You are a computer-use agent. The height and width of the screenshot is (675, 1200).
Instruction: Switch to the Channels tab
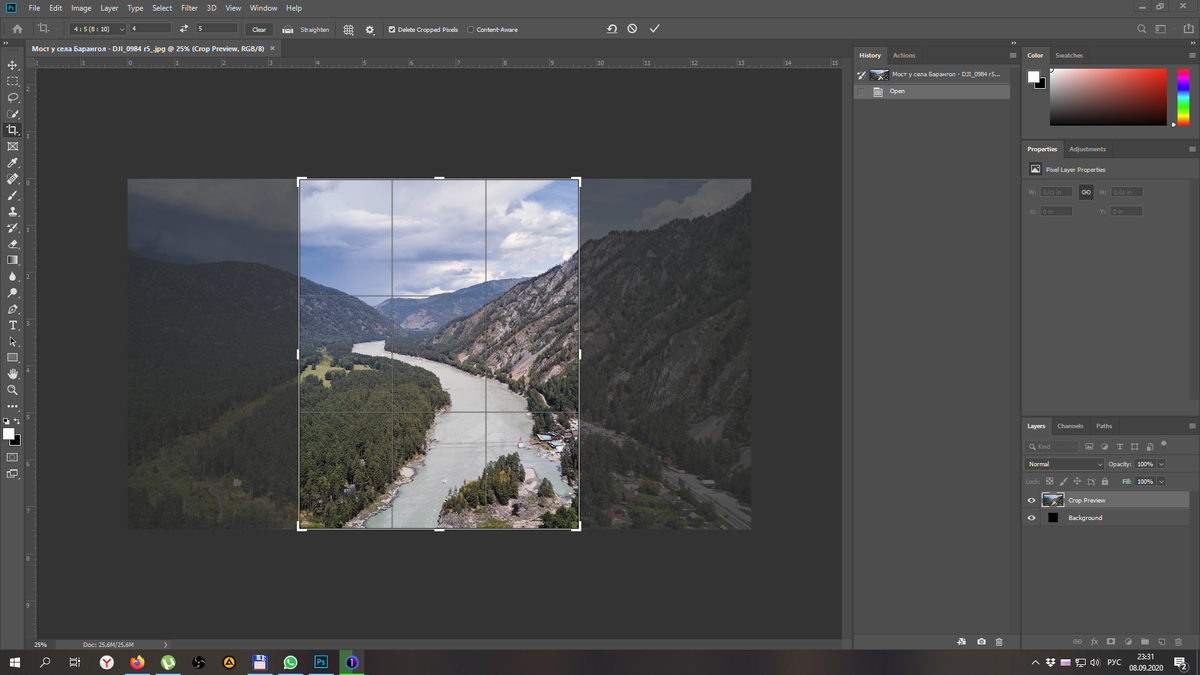coord(1070,425)
